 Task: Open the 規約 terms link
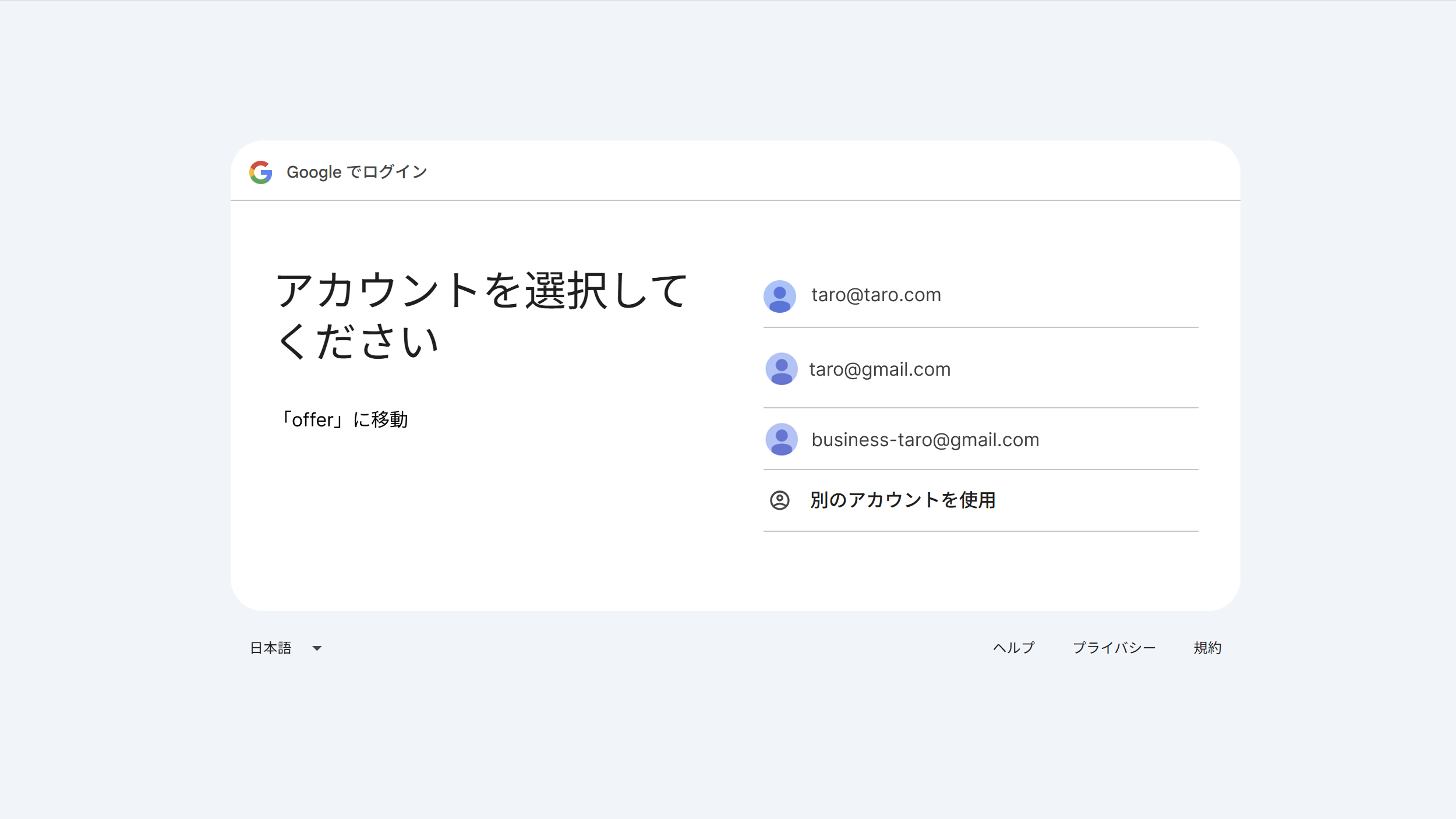click(1207, 648)
